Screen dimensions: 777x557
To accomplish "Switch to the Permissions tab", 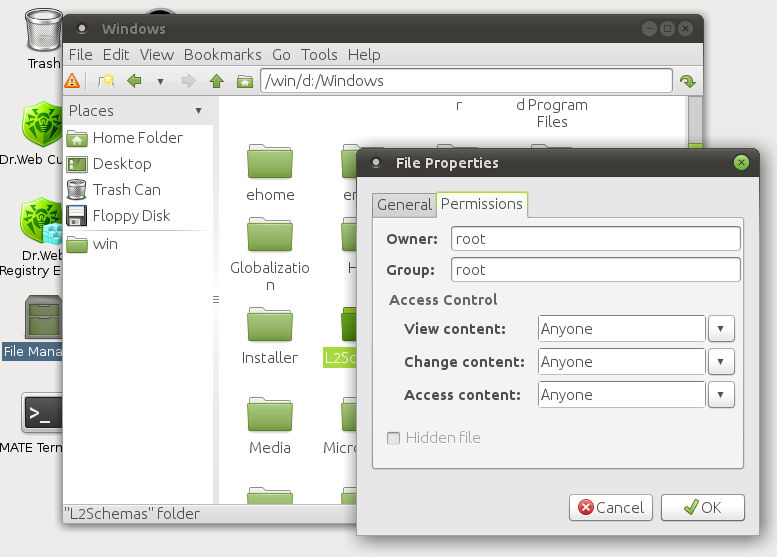I will click(482, 204).
